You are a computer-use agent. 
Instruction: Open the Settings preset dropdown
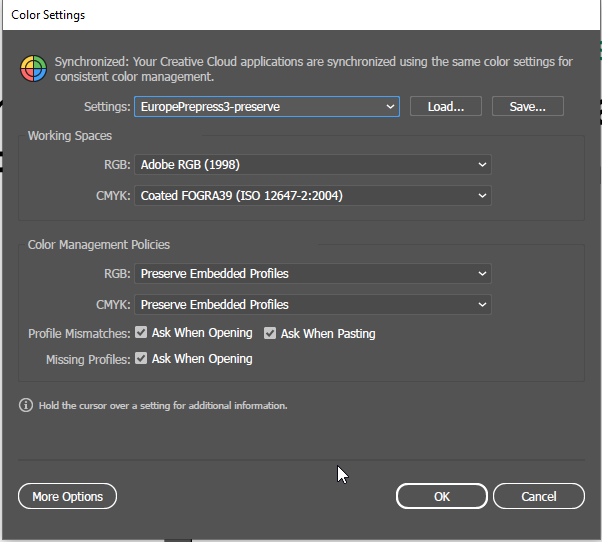pos(266,106)
